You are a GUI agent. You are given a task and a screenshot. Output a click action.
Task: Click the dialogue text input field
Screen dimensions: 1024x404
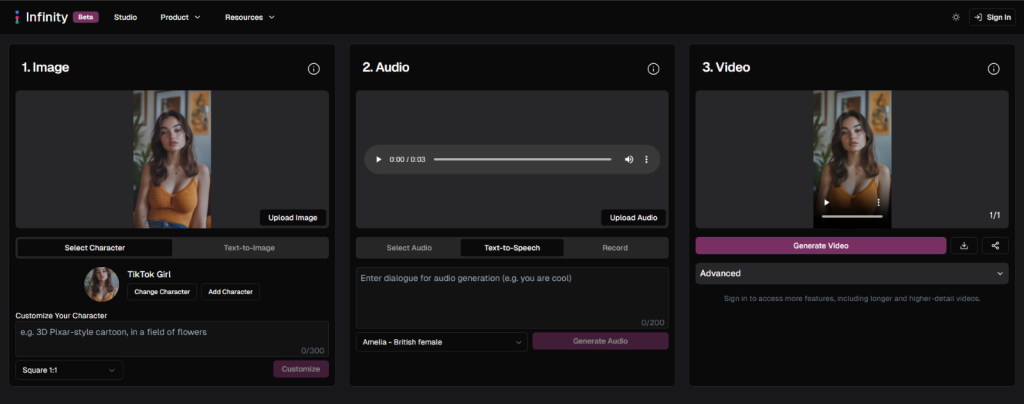click(x=511, y=295)
